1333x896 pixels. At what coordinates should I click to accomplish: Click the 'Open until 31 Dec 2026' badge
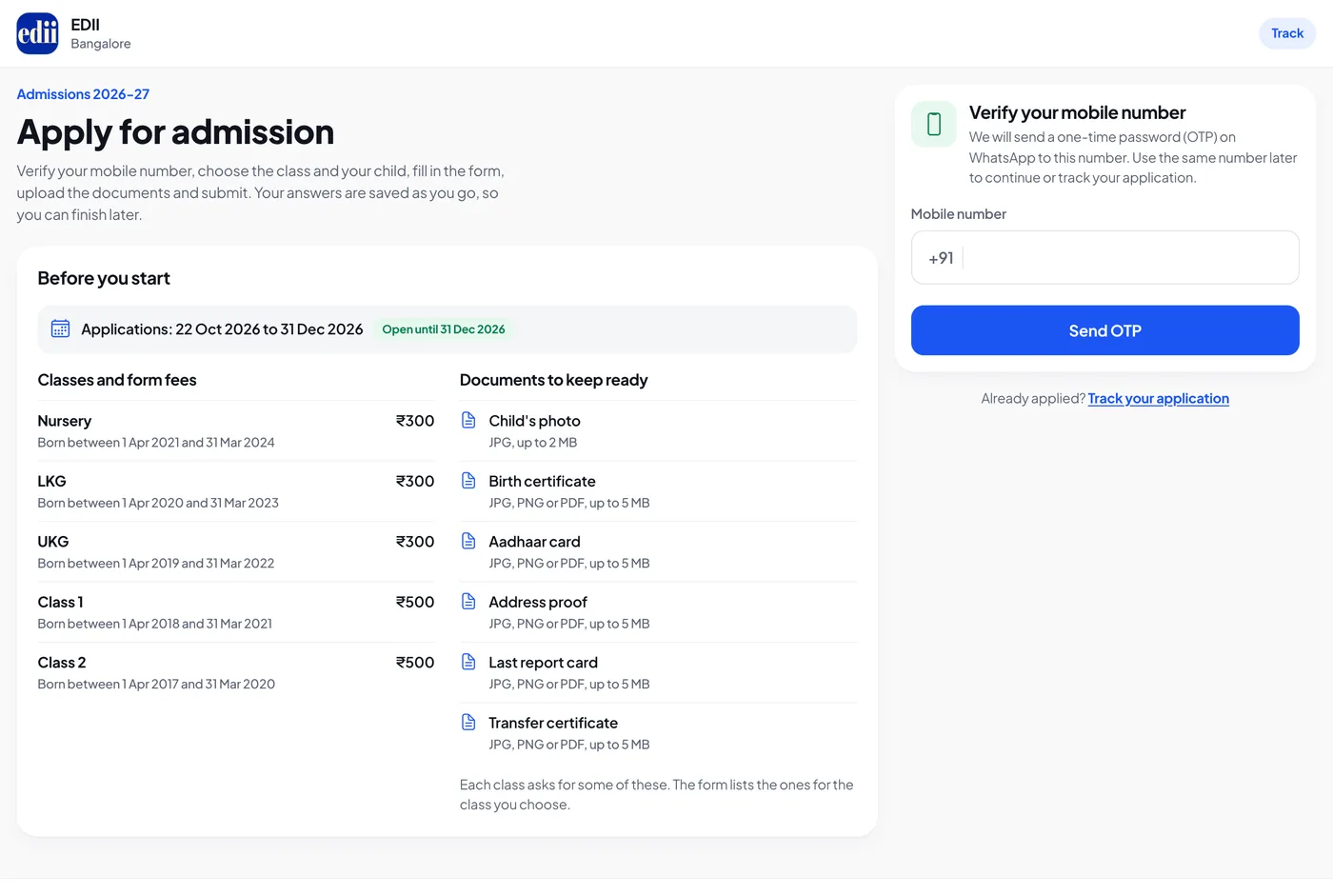click(x=444, y=329)
